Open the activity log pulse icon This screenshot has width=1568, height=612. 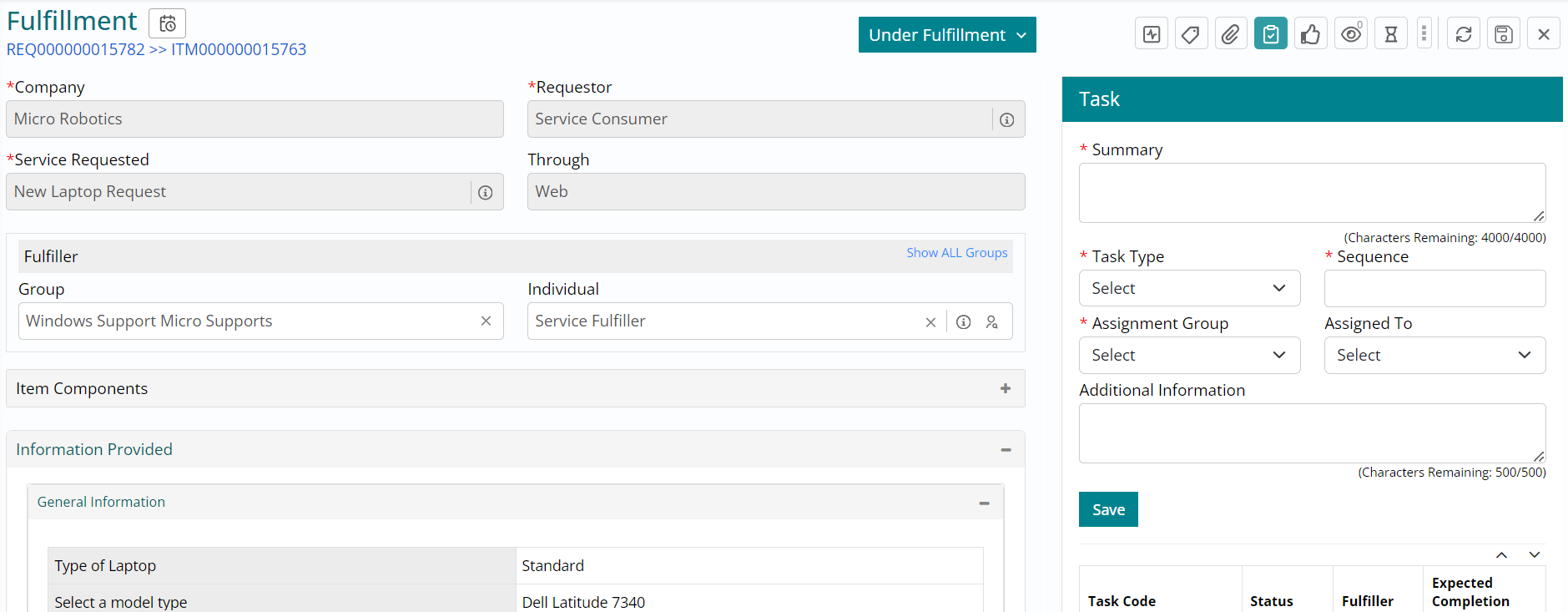click(x=1152, y=34)
